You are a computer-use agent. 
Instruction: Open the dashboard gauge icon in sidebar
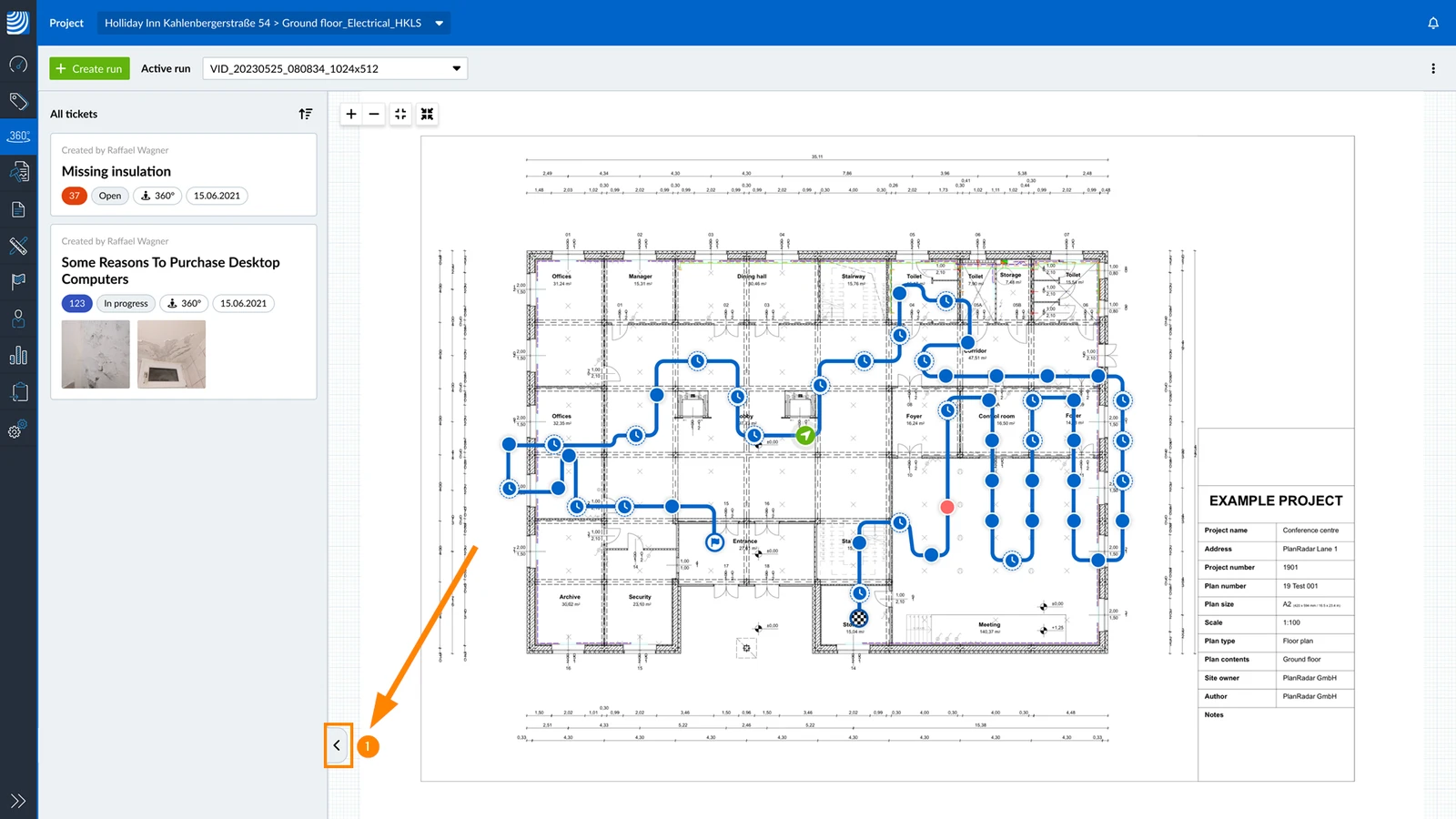tap(18, 65)
